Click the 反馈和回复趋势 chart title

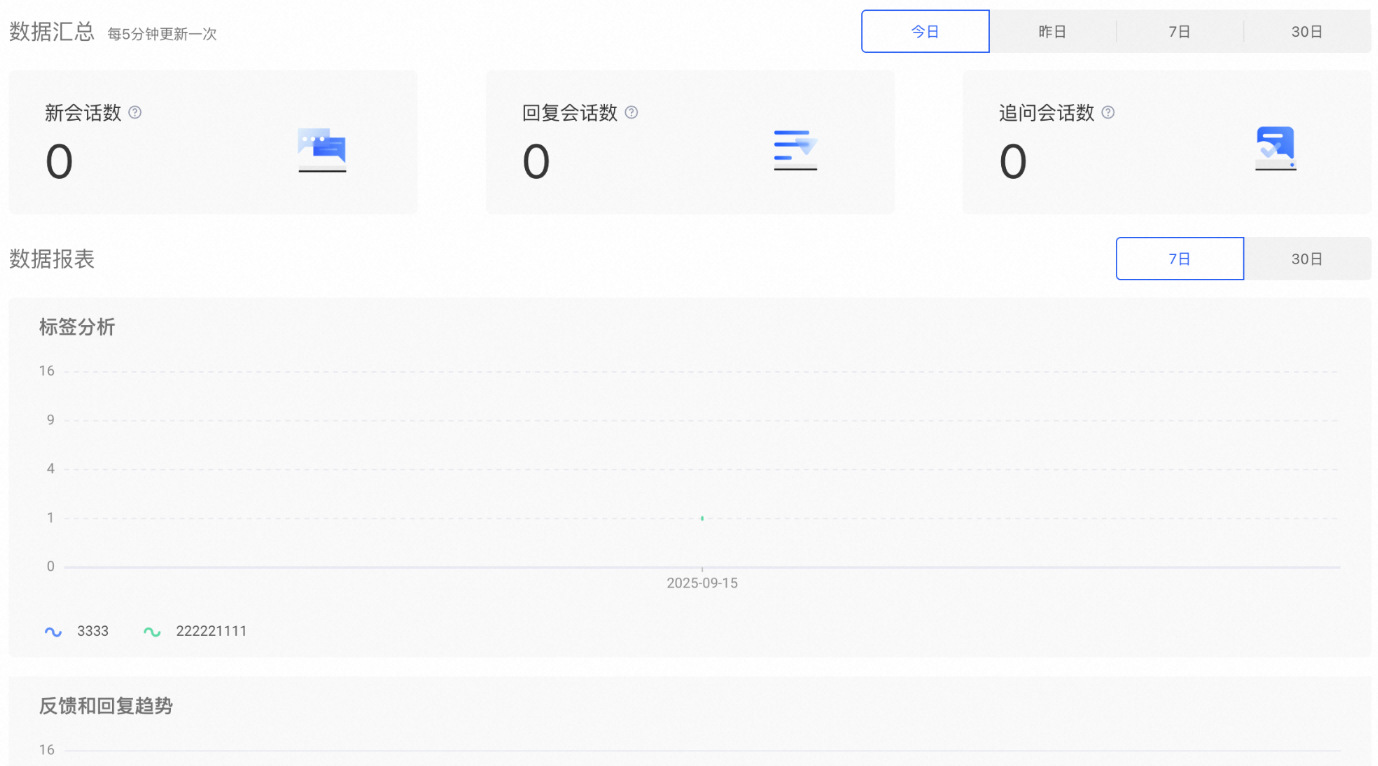click(x=106, y=706)
